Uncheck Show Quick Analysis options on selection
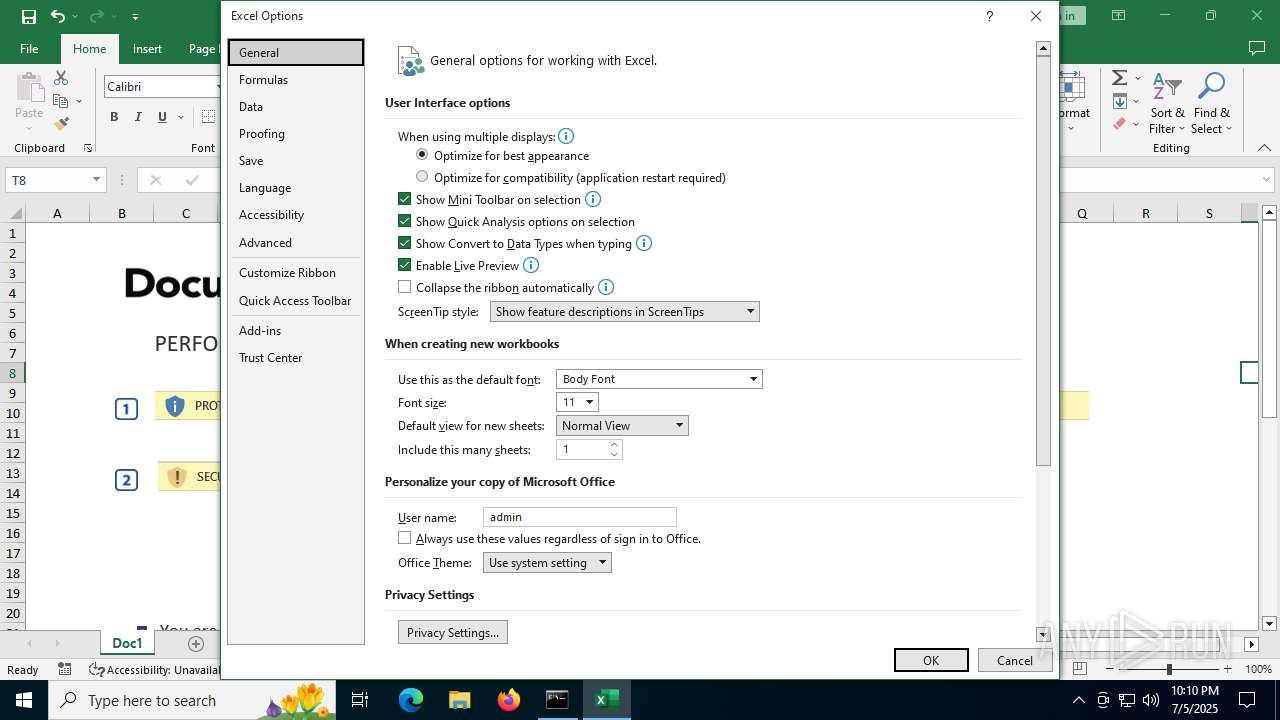1280x720 pixels. 404,221
